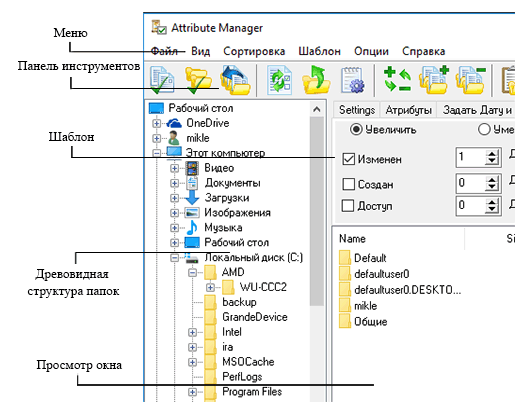The image size is (515, 414).
Task: Click the folder tree vertical scrollbar thumb
Action: (x=316, y=211)
